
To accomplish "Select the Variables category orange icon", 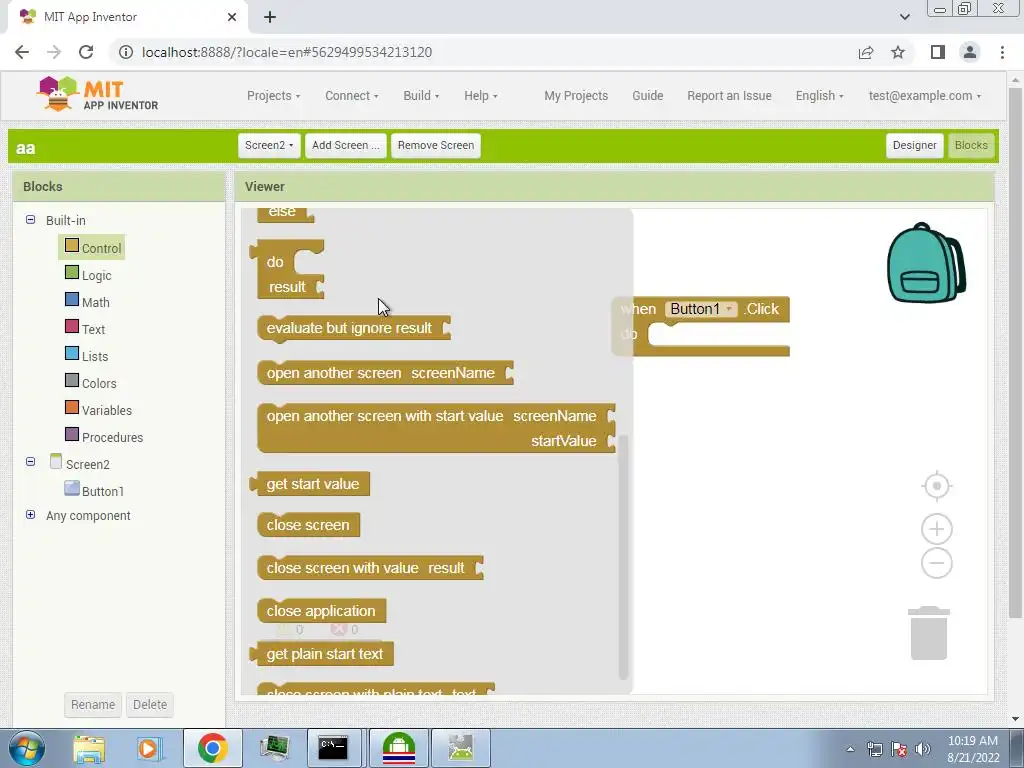I will (x=72, y=408).
